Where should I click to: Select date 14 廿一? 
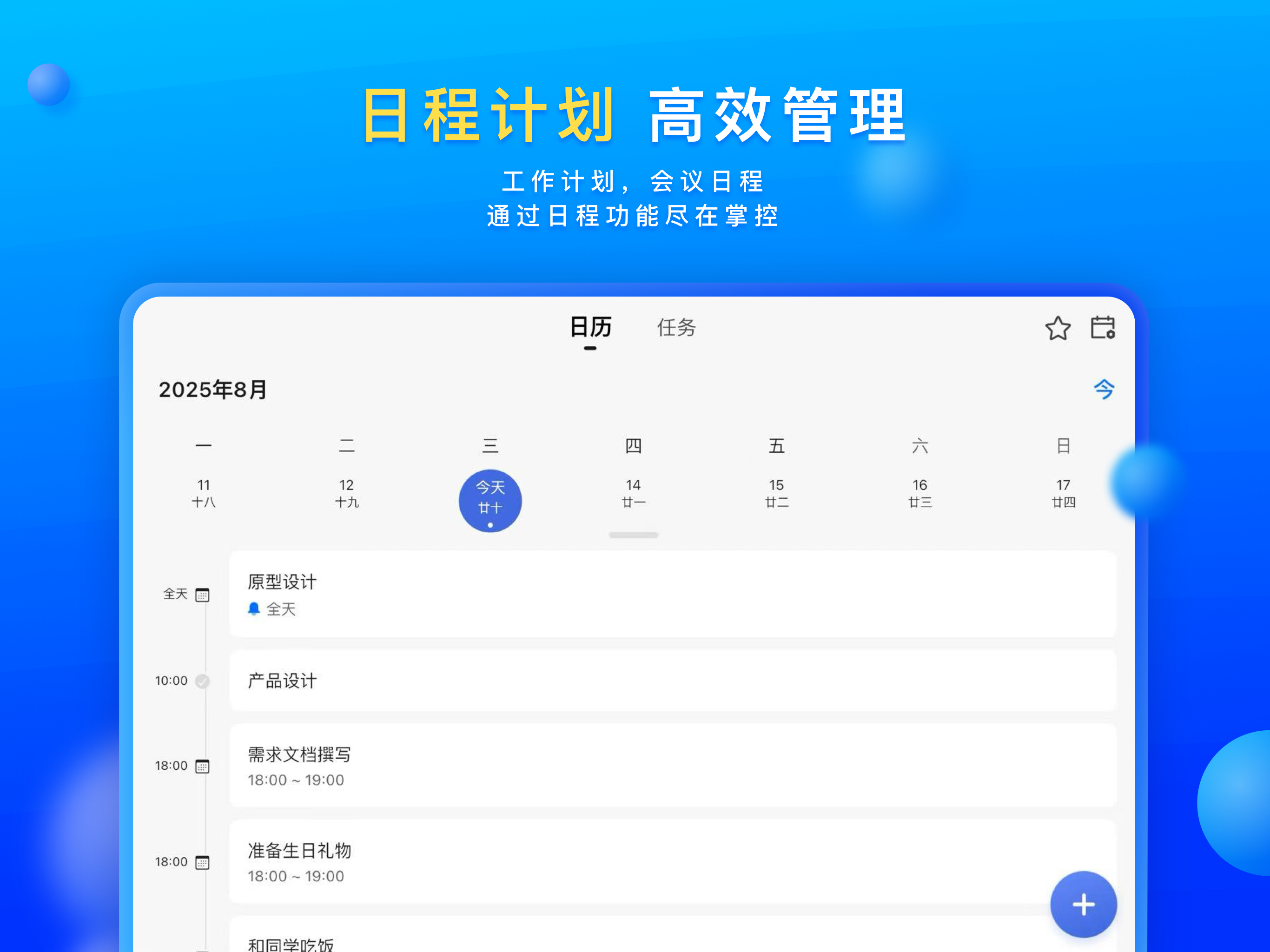pos(633,494)
